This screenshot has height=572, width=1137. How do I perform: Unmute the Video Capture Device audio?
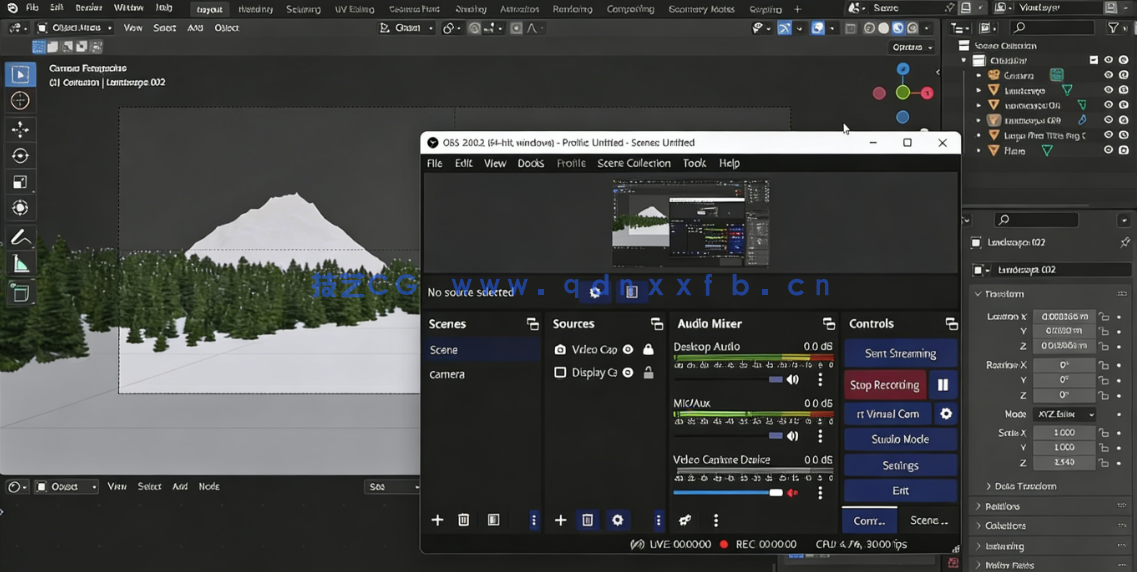tap(793, 493)
